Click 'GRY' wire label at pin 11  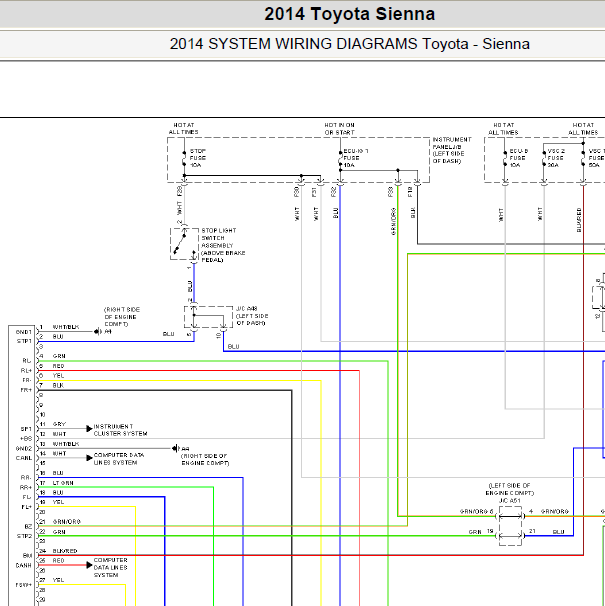[x=59, y=424]
